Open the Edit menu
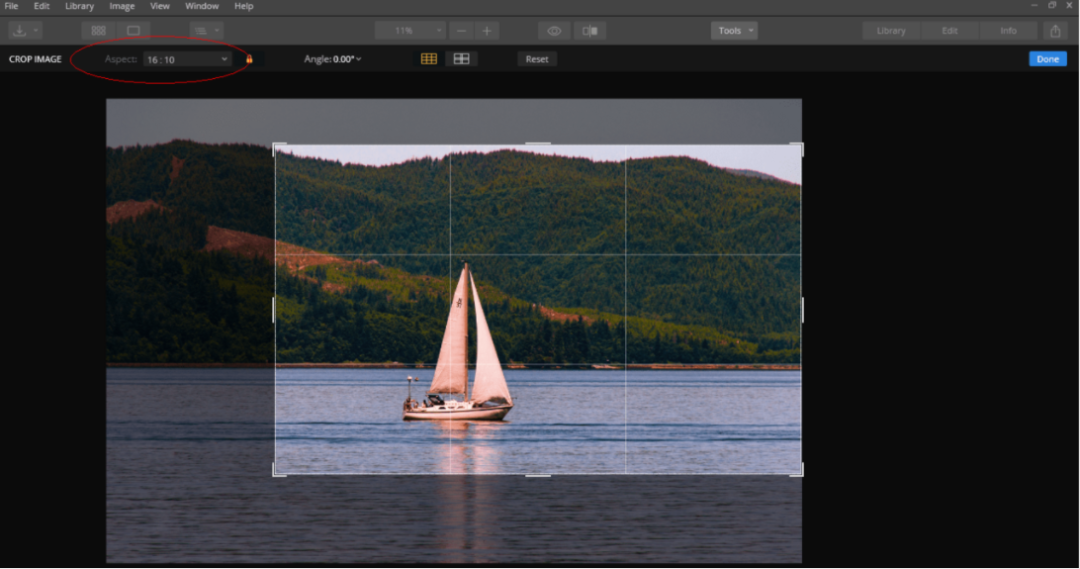This screenshot has height=569, width=1080. click(41, 6)
